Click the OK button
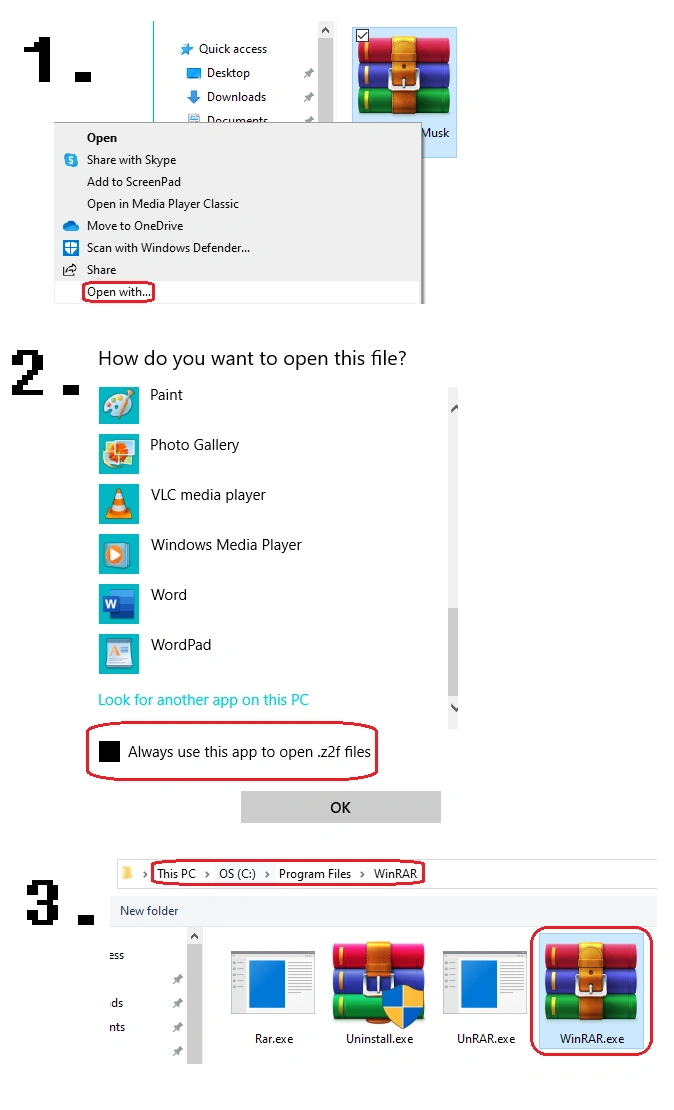Image resolution: width=674 pixels, height=1110 pixels. tap(341, 807)
